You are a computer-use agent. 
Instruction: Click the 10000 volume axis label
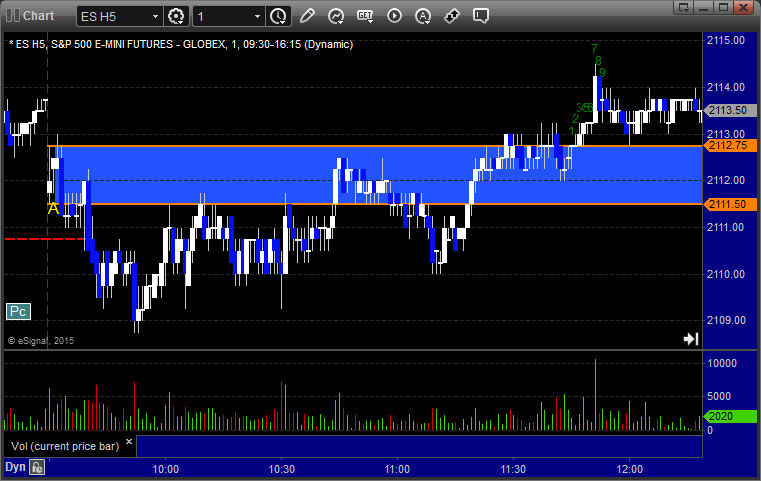tap(722, 363)
